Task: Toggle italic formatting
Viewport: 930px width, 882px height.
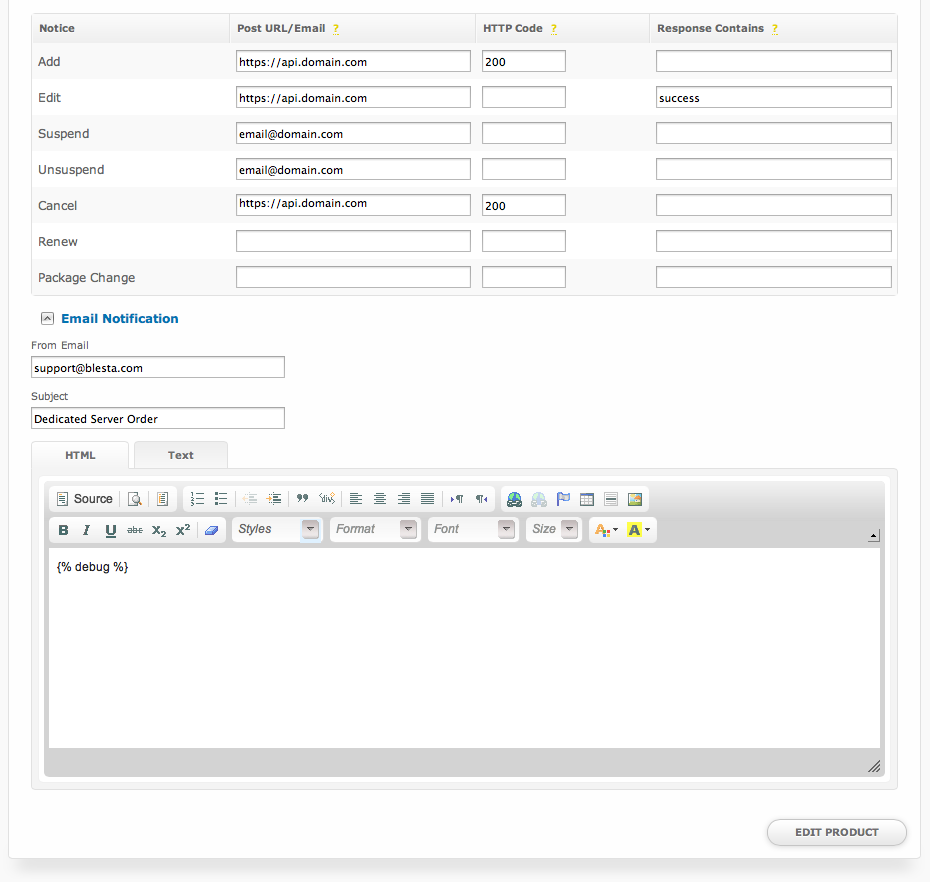Action: [x=87, y=530]
